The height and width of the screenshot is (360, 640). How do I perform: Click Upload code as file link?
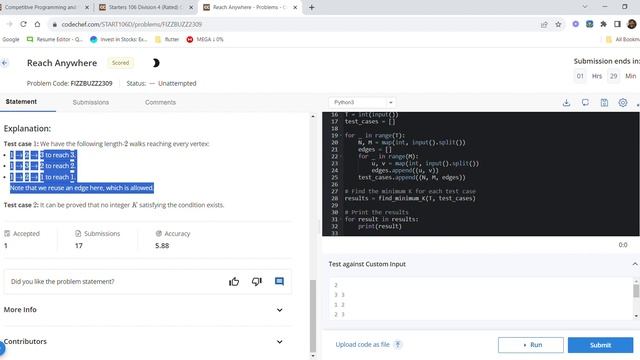(362, 344)
